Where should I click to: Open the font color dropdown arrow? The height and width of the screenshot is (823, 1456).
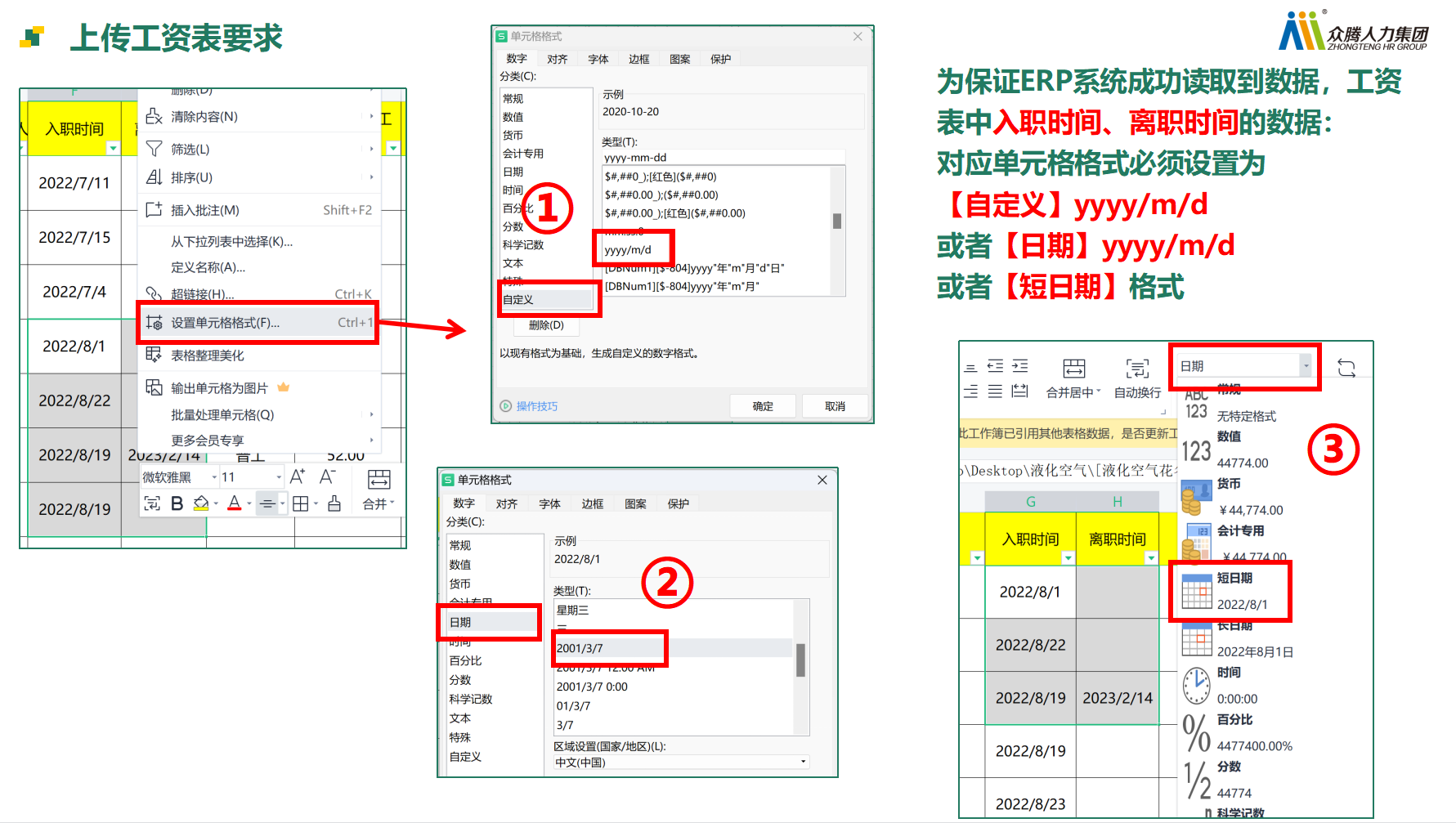pyautogui.click(x=249, y=504)
